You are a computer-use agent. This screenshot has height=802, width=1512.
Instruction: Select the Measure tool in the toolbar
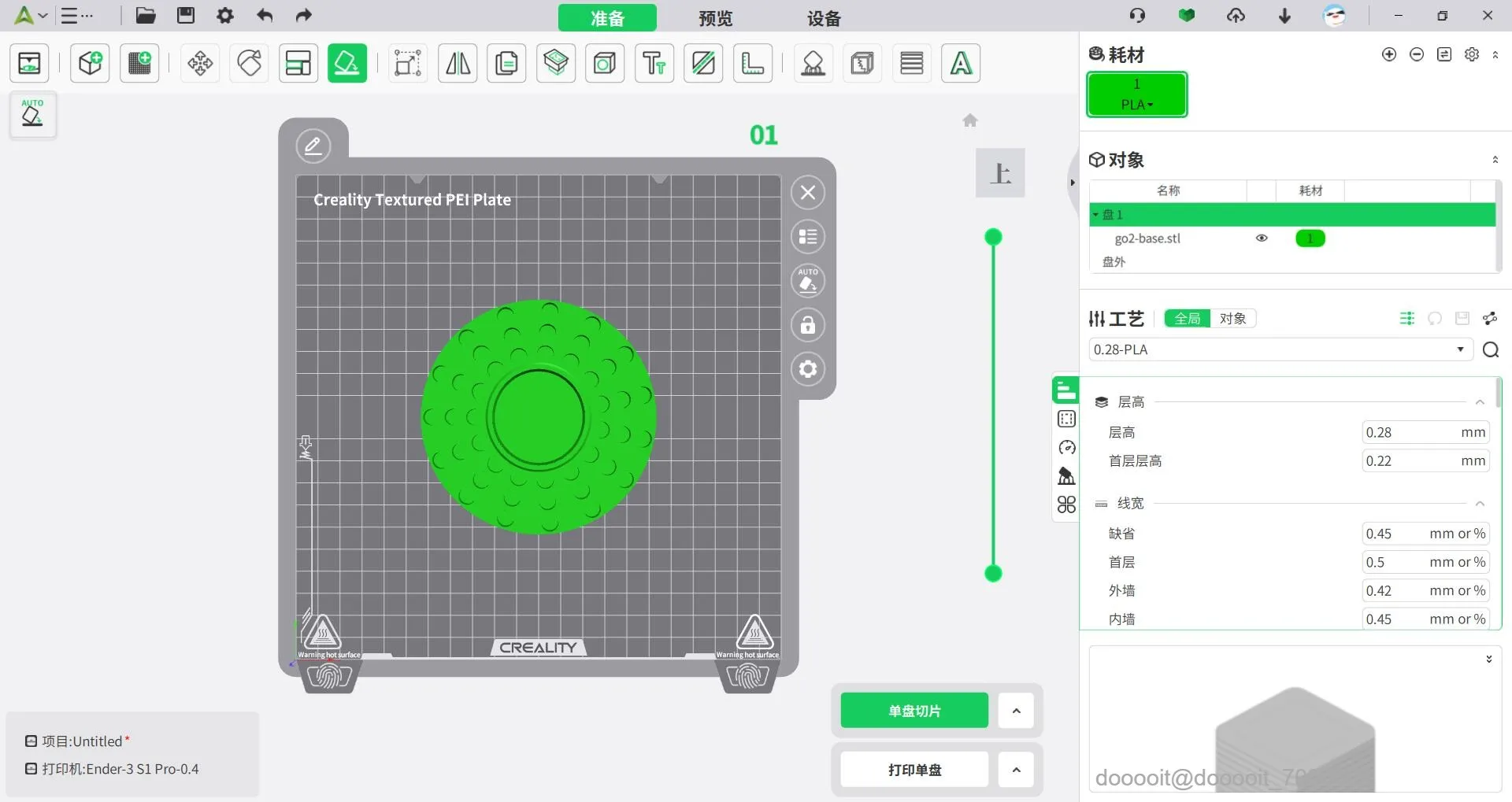753,63
